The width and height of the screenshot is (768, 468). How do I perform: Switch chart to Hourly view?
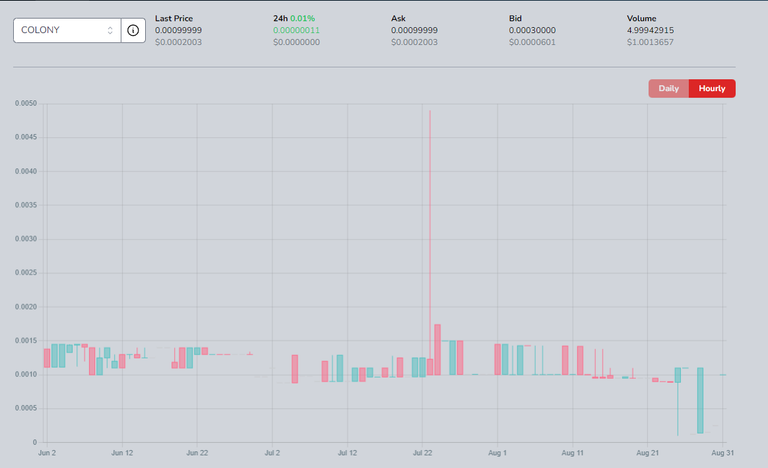point(712,89)
